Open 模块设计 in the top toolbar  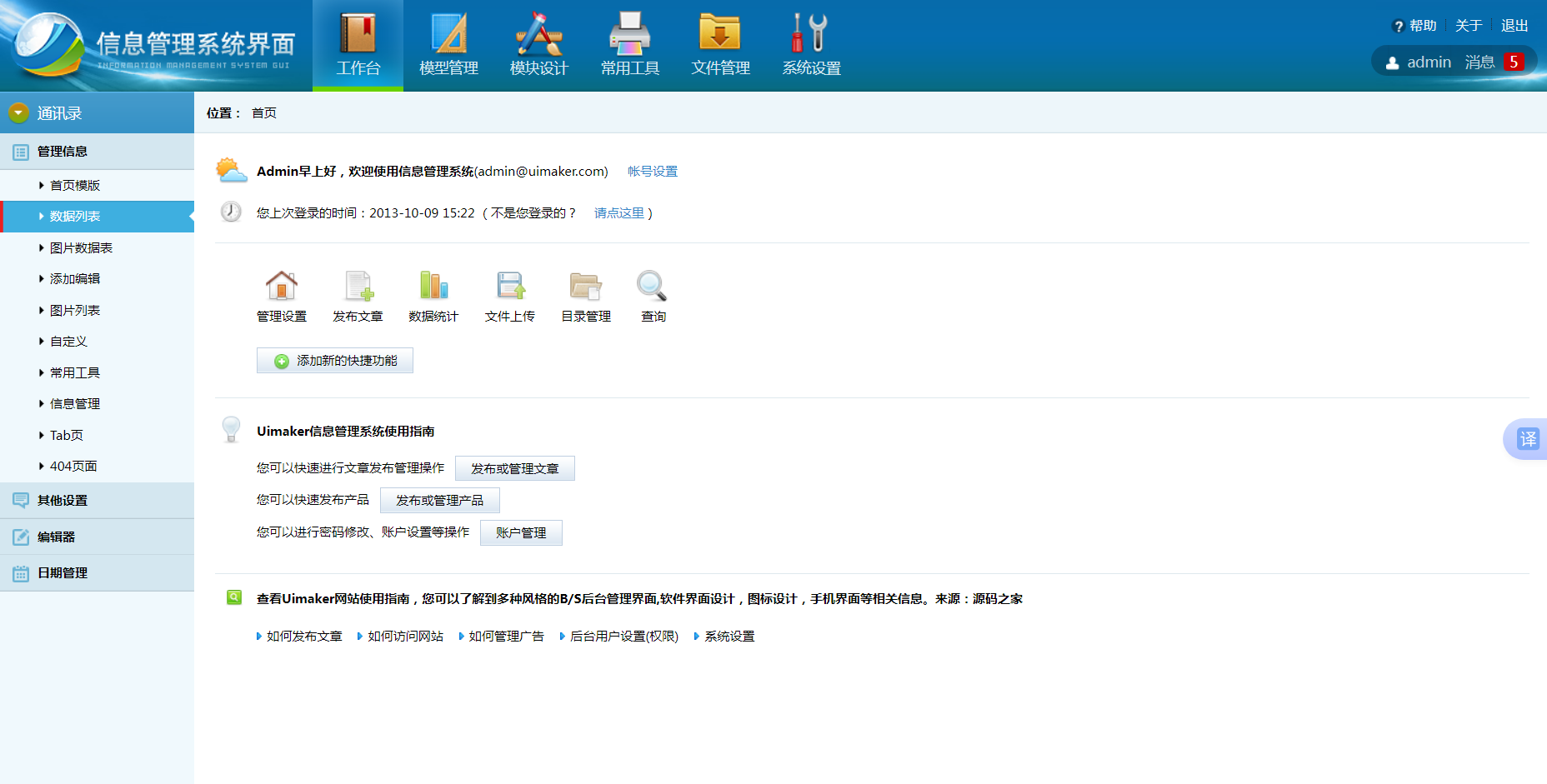[539, 45]
